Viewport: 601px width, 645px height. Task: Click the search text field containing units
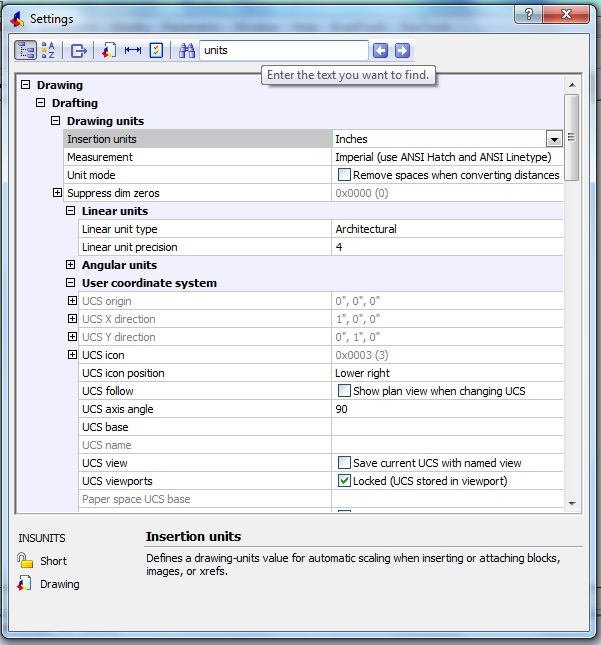click(x=284, y=51)
